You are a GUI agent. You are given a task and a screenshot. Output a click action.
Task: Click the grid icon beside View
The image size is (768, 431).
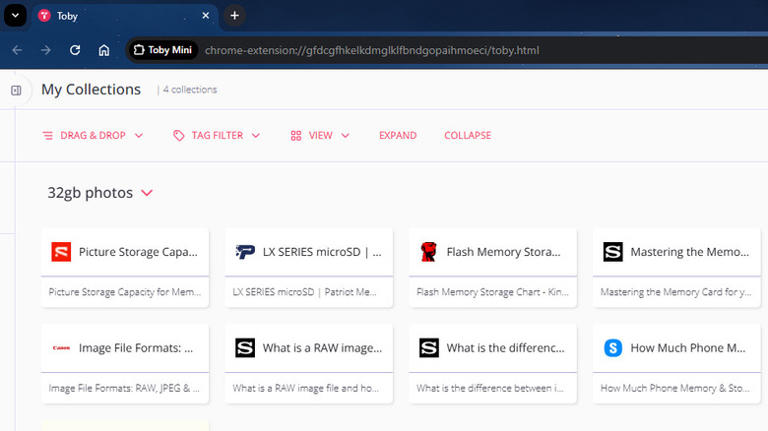tap(296, 136)
